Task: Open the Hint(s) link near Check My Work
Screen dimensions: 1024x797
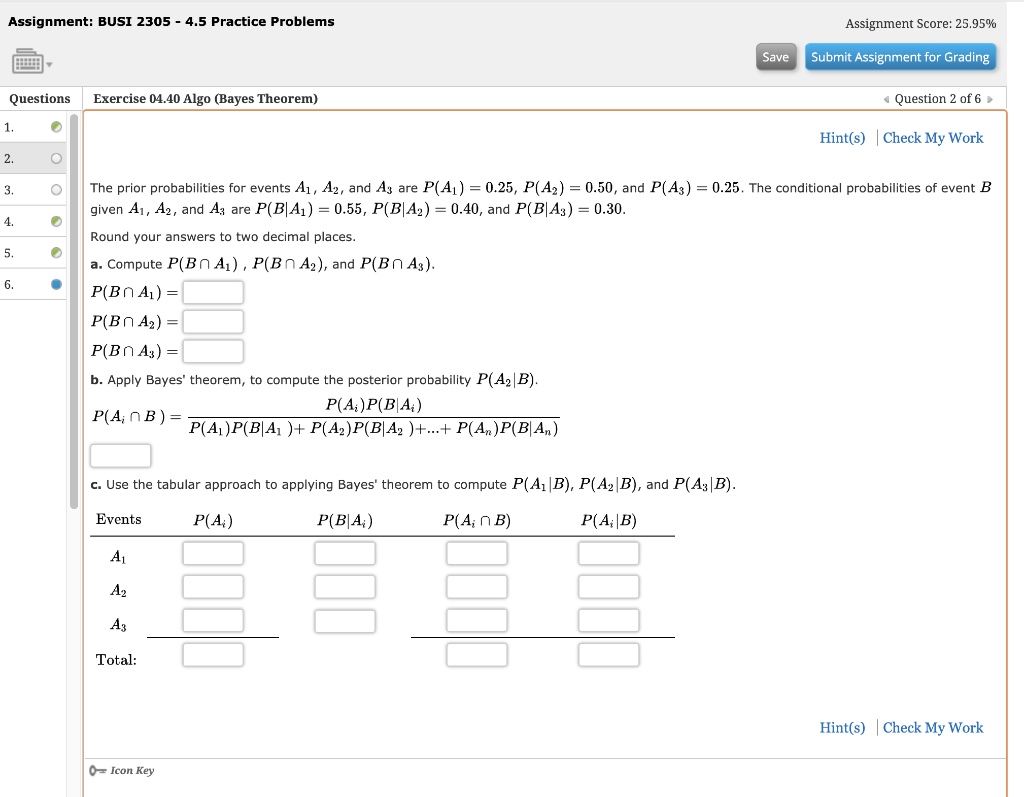Action: click(843, 138)
